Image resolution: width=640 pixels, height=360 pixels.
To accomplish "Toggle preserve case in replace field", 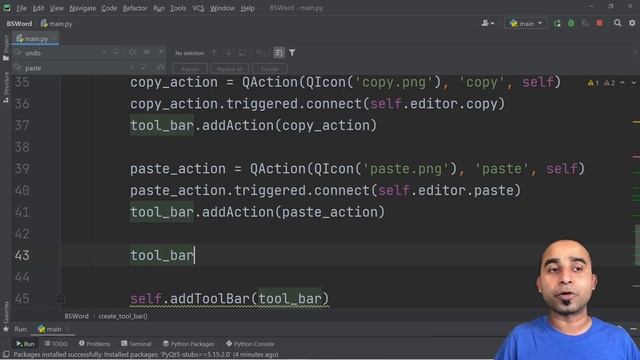I will [160, 67].
